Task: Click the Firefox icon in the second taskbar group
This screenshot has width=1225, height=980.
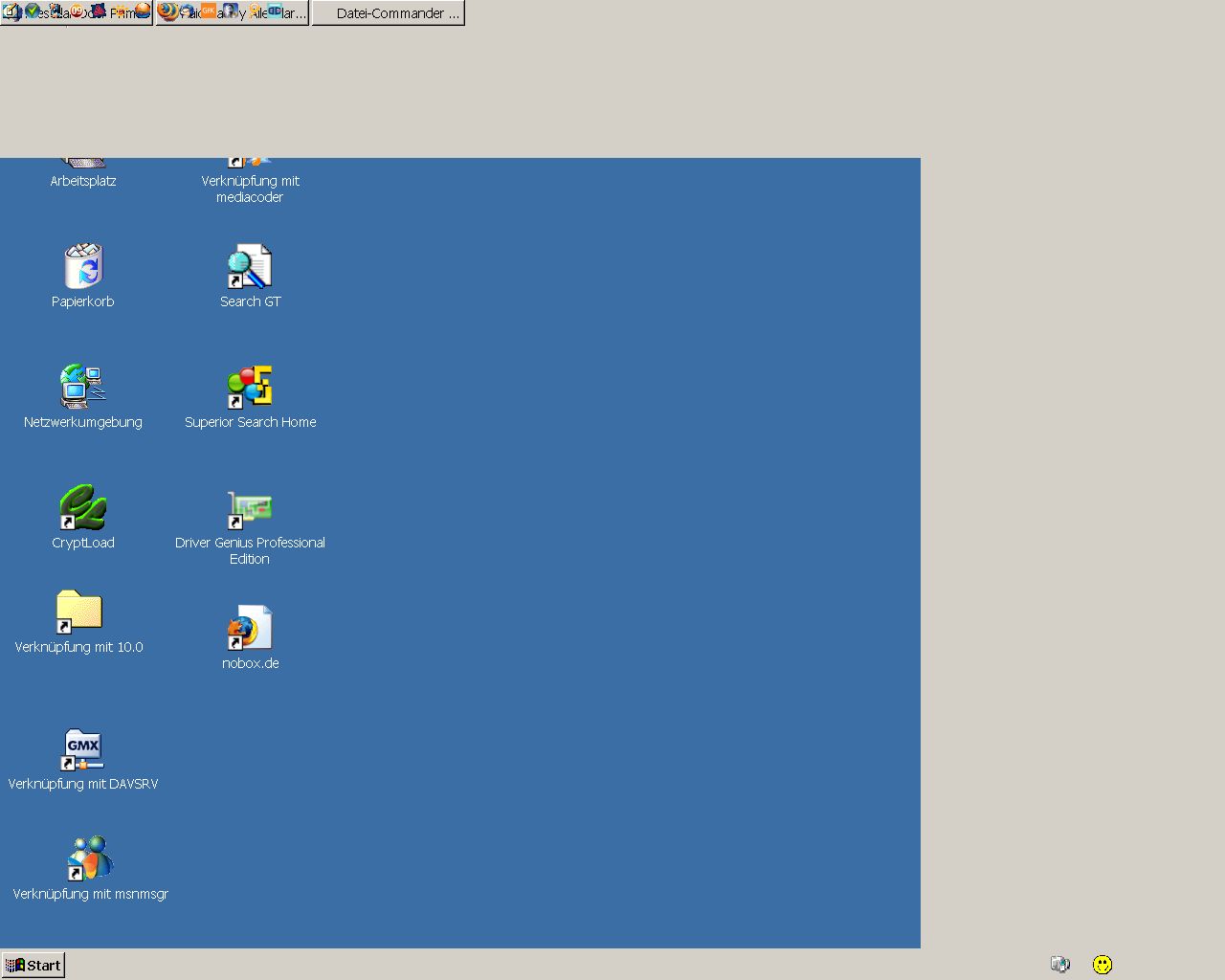Action: point(168,11)
